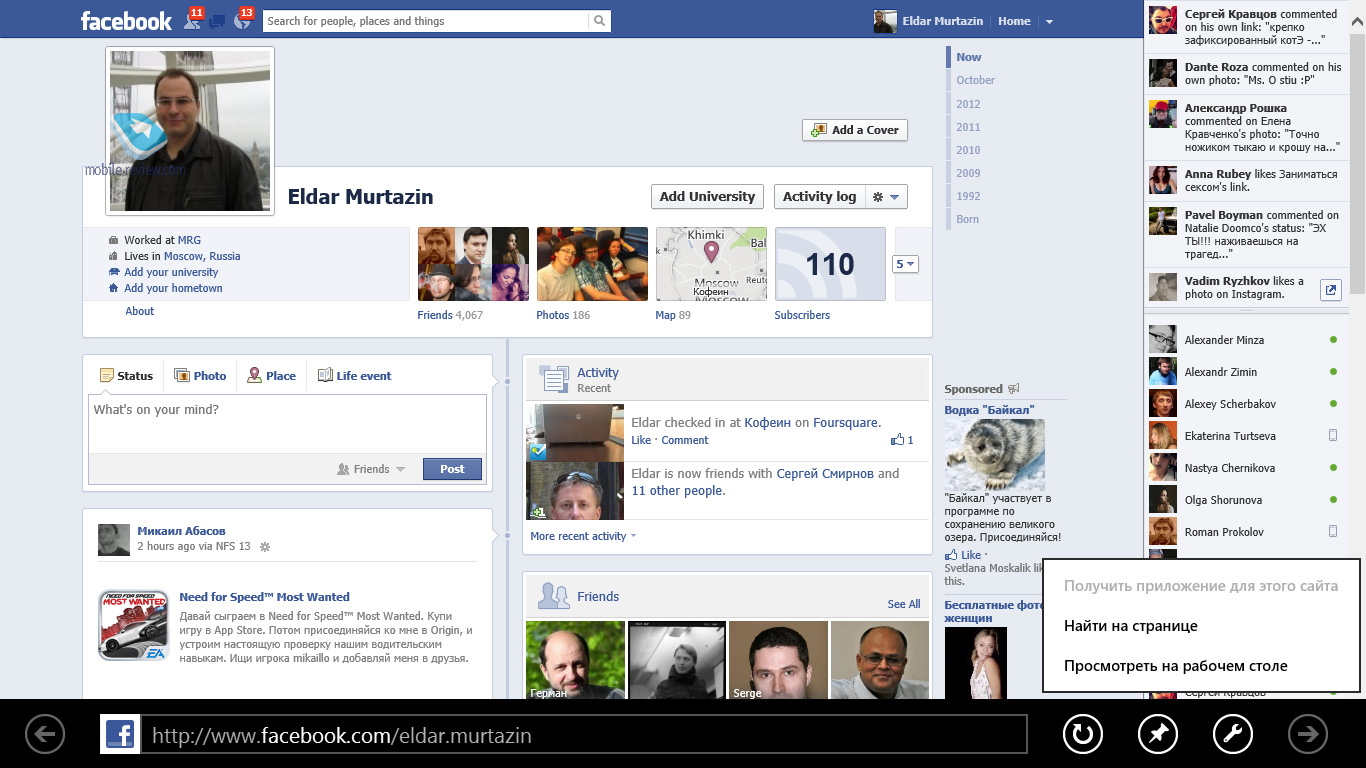Click the thumbs-up count on Кофеин check-in
Viewport: 1366px width, 768px height.
(x=902, y=440)
